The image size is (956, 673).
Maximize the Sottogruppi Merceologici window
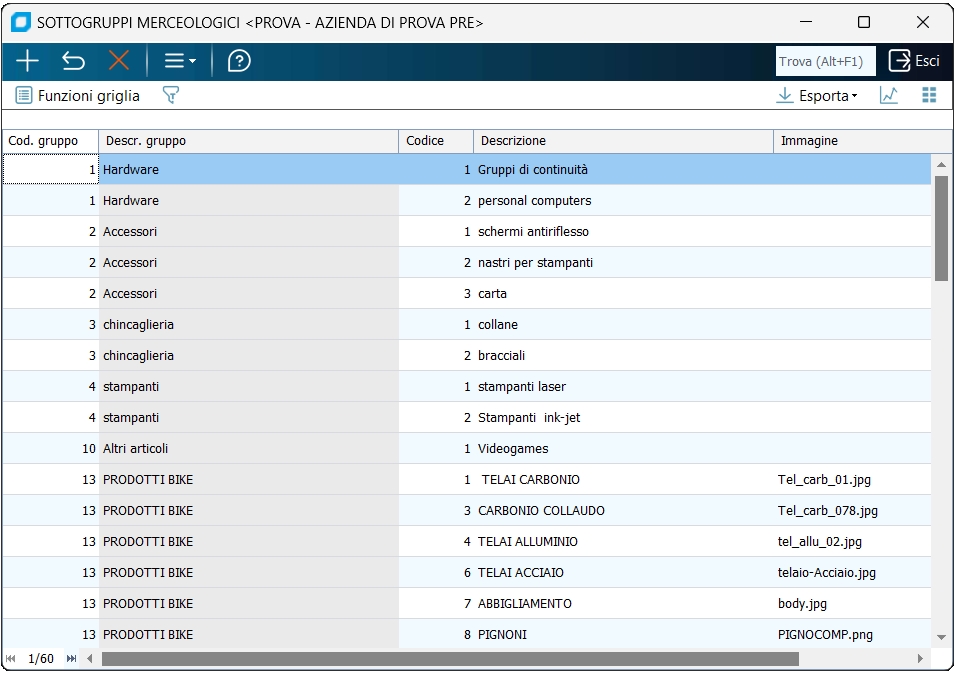tap(864, 23)
